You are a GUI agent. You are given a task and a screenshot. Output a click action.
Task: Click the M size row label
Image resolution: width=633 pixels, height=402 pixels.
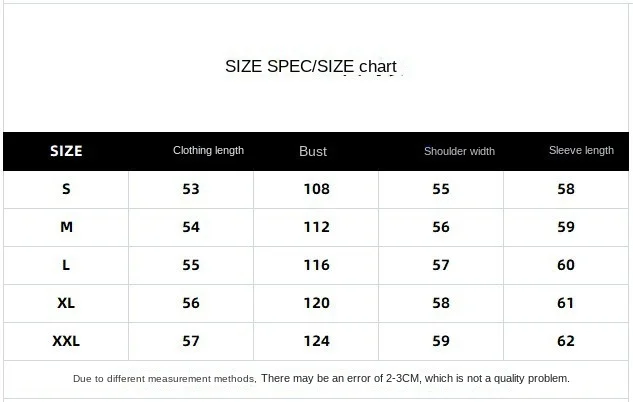click(66, 227)
